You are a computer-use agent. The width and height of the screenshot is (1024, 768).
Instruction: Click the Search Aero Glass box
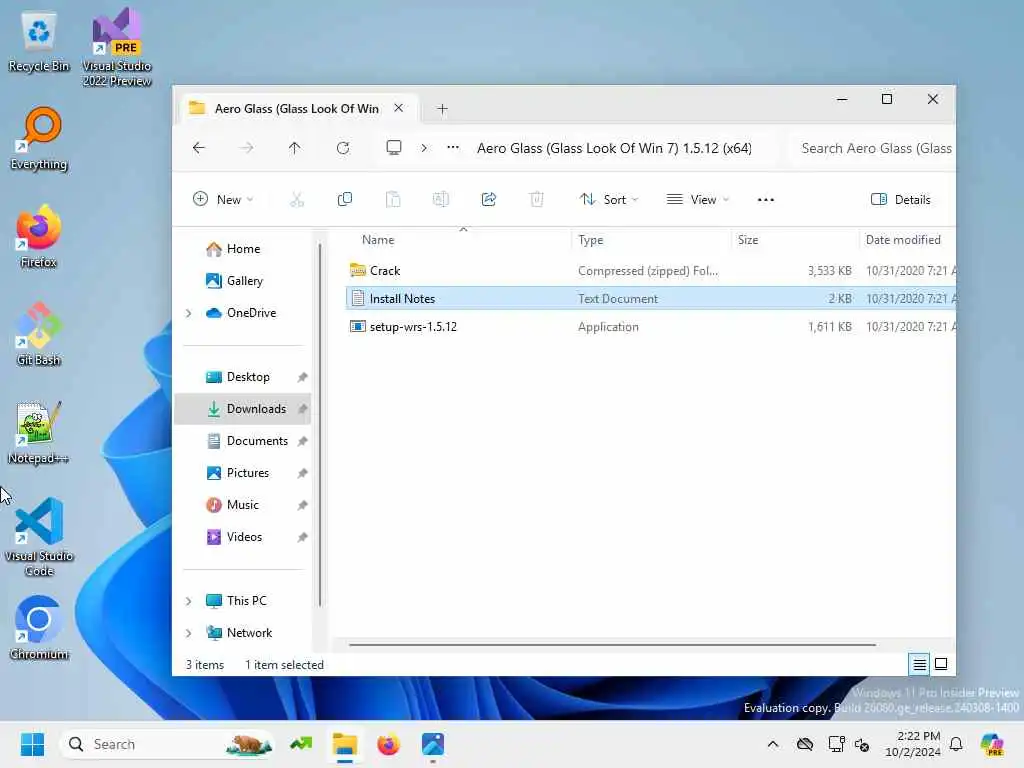click(872, 148)
